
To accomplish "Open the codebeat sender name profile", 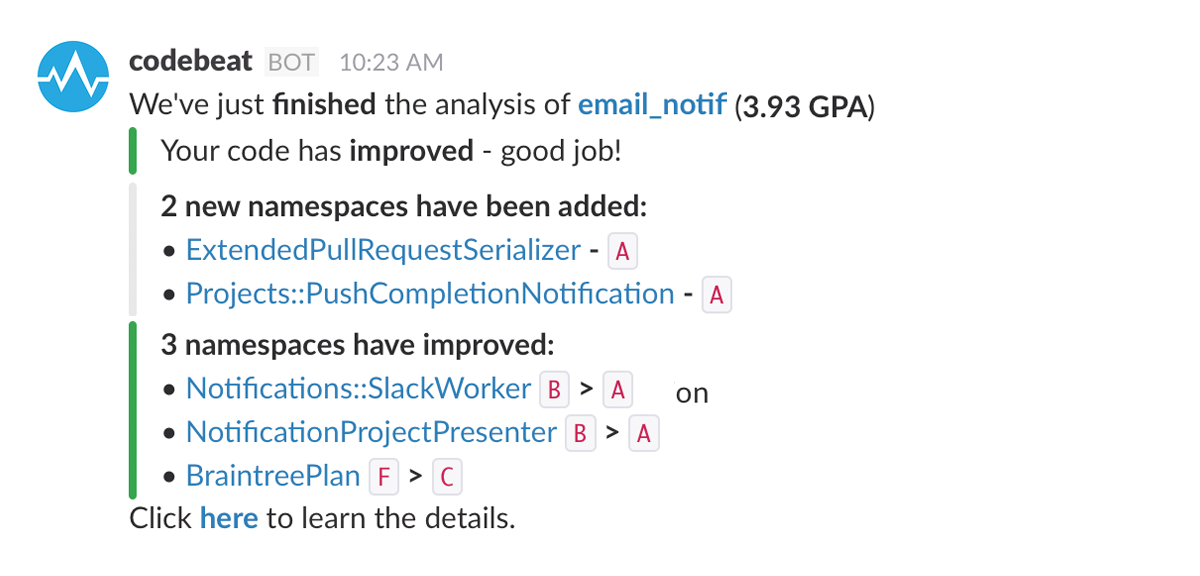I will pos(191,62).
